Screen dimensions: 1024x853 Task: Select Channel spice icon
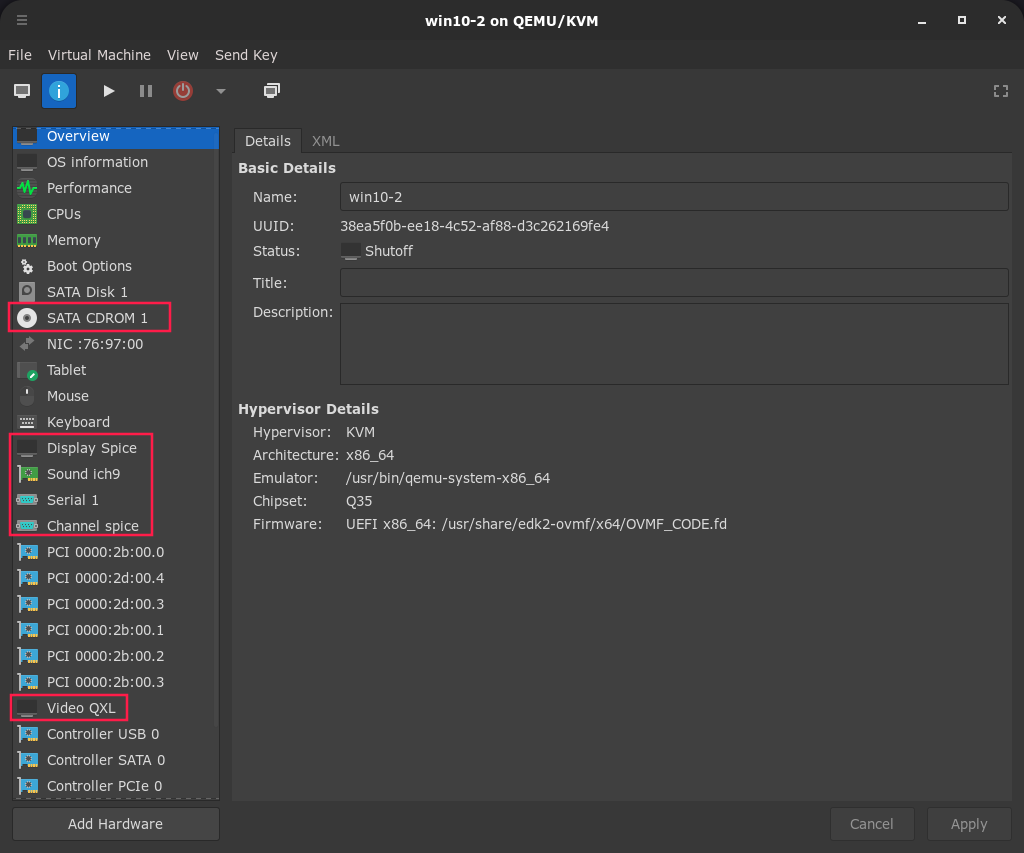(x=27, y=526)
